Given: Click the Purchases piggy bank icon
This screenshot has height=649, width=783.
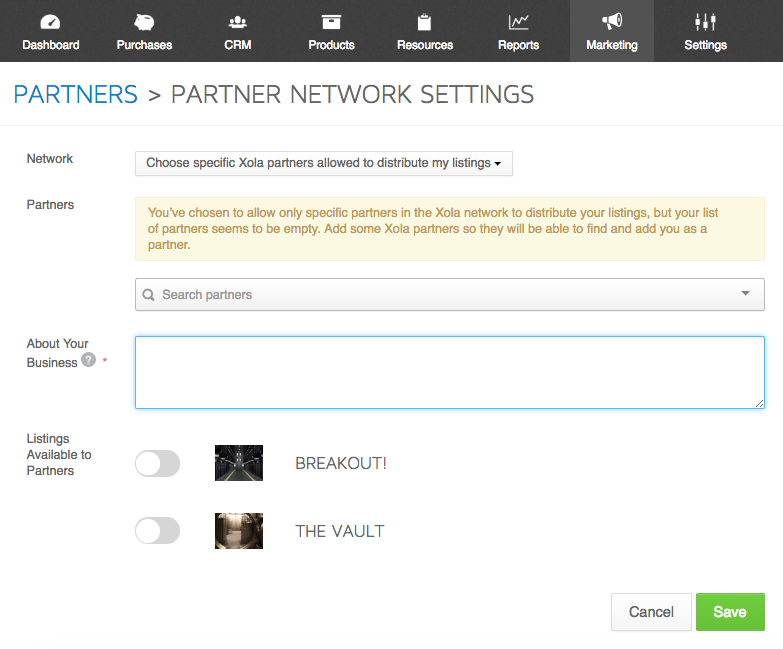Looking at the screenshot, I should [x=144, y=22].
